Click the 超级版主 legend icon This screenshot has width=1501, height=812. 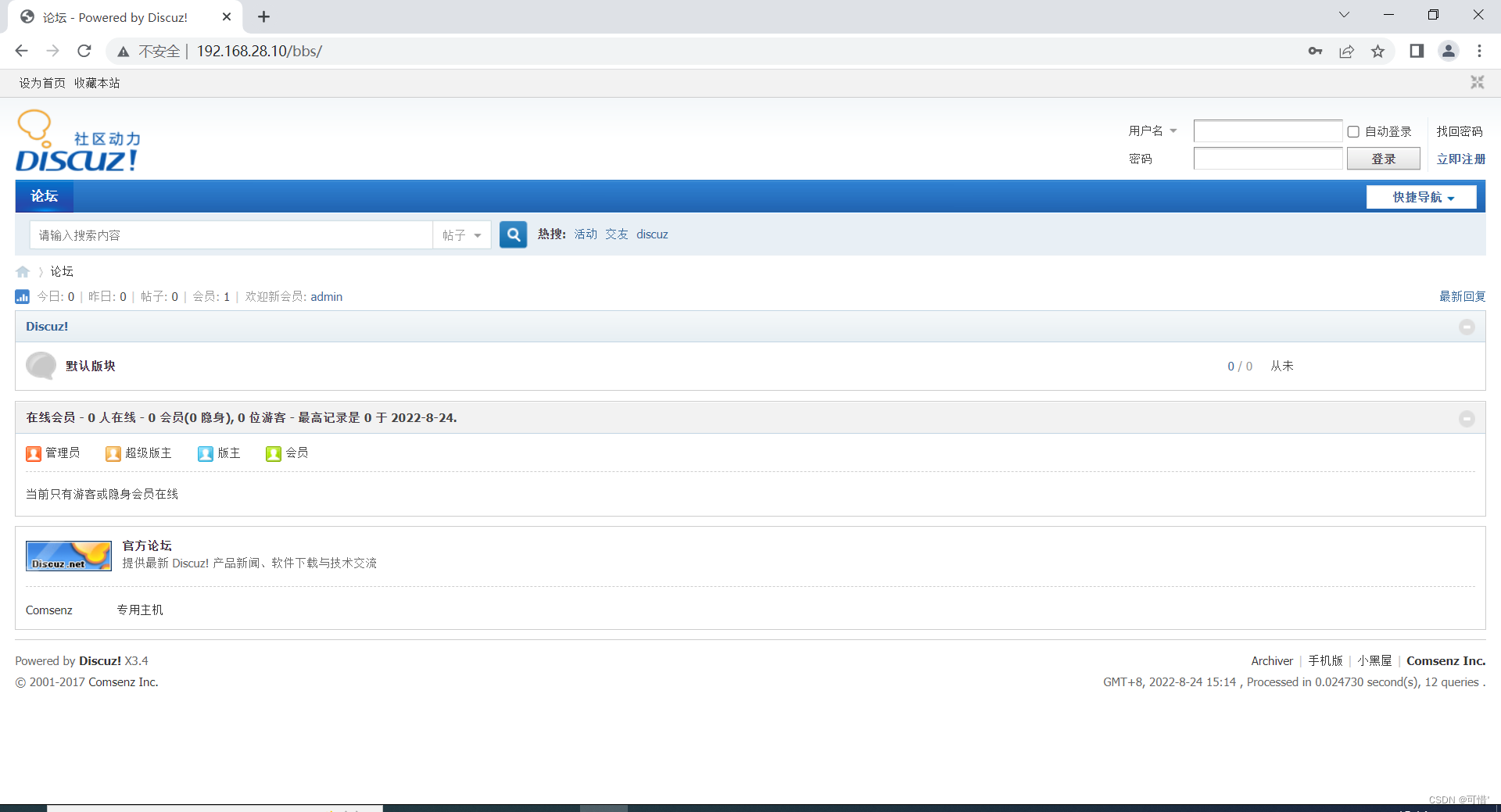pyautogui.click(x=113, y=453)
